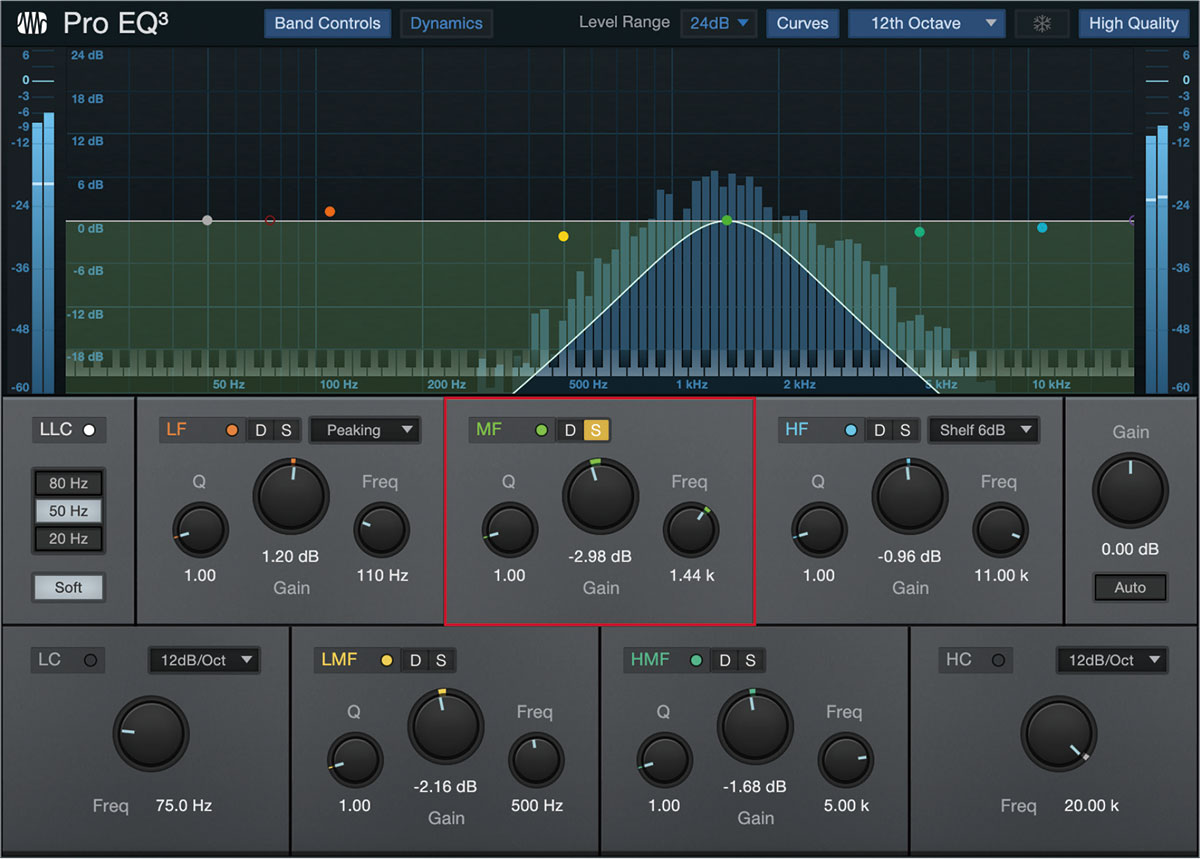Viewport: 1200px width, 859px height.
Task: Click the HC Freq knob
Action: click(1059, 734)
